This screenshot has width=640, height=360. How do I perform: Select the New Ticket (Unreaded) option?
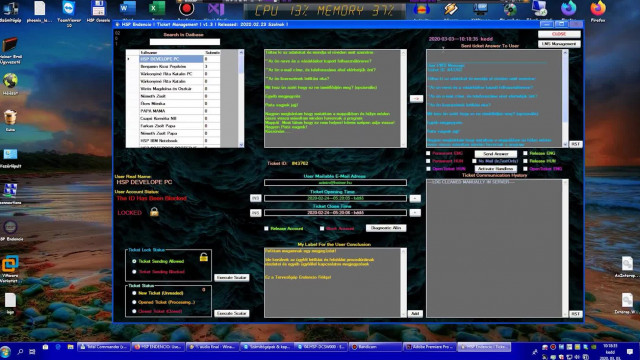point(134,293)
